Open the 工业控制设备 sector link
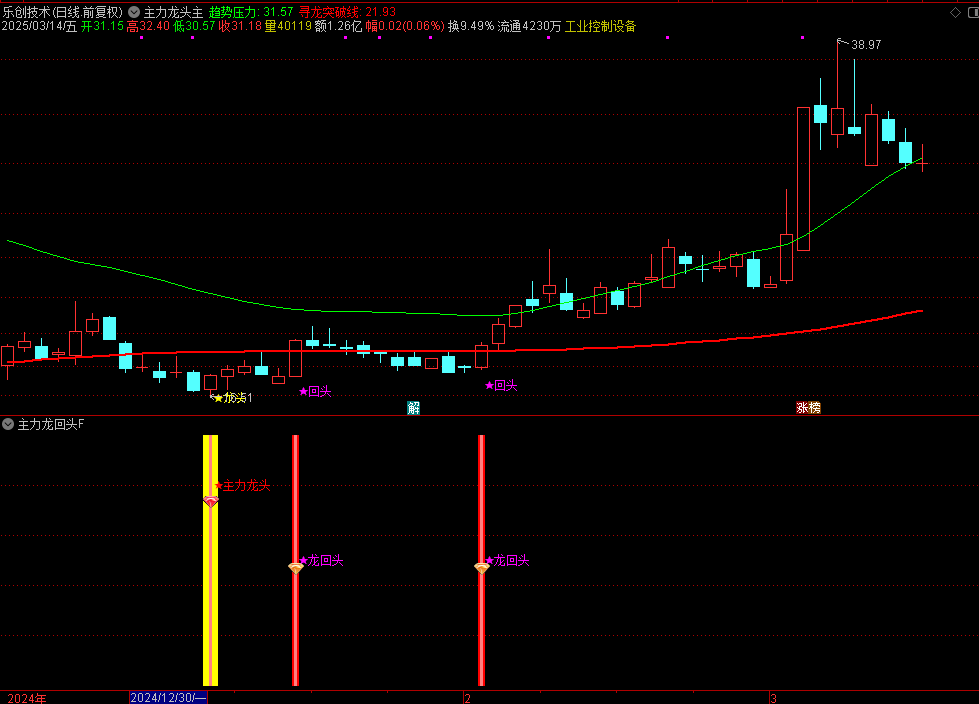979x704 pixels. coord(600,27)
